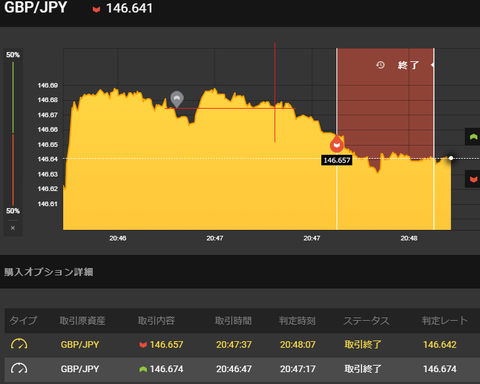This screenshot has width=480, height=384.
Task: Click the green High arrow button at right edge
Action: (473, 137)
